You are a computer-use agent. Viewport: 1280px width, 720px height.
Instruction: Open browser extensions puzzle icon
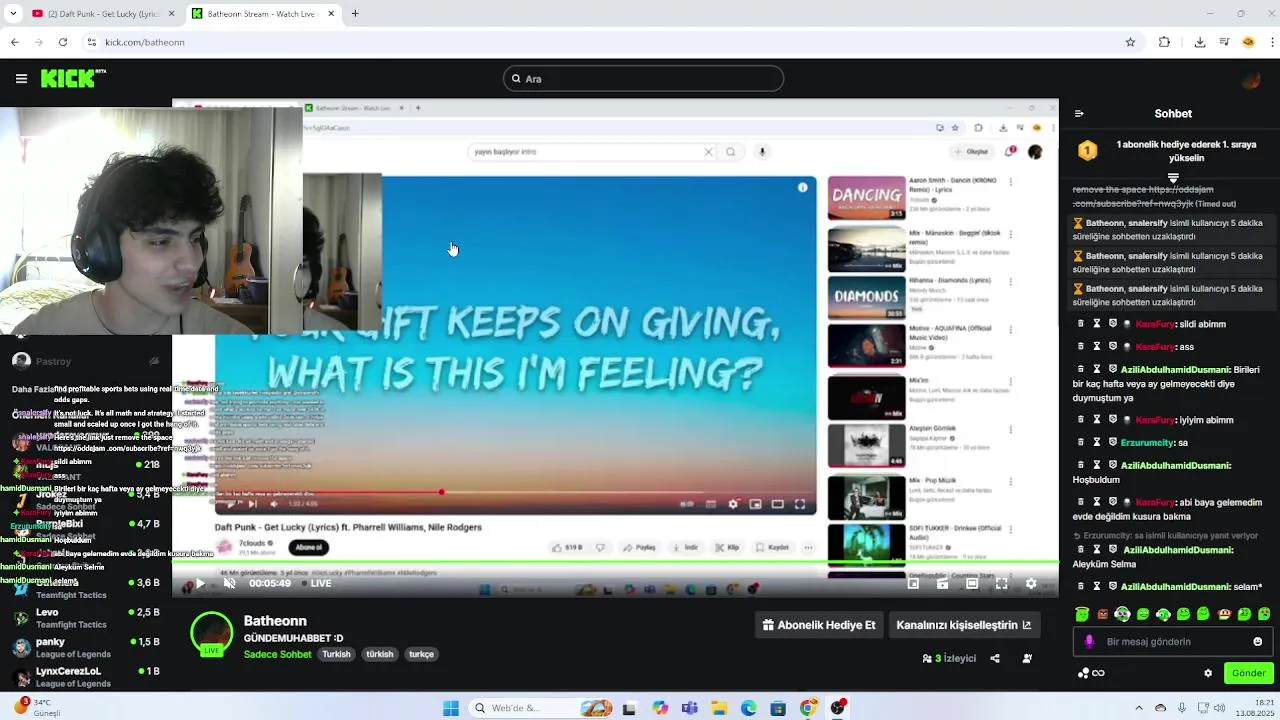pyautogui.click(x=1164, y=42)
